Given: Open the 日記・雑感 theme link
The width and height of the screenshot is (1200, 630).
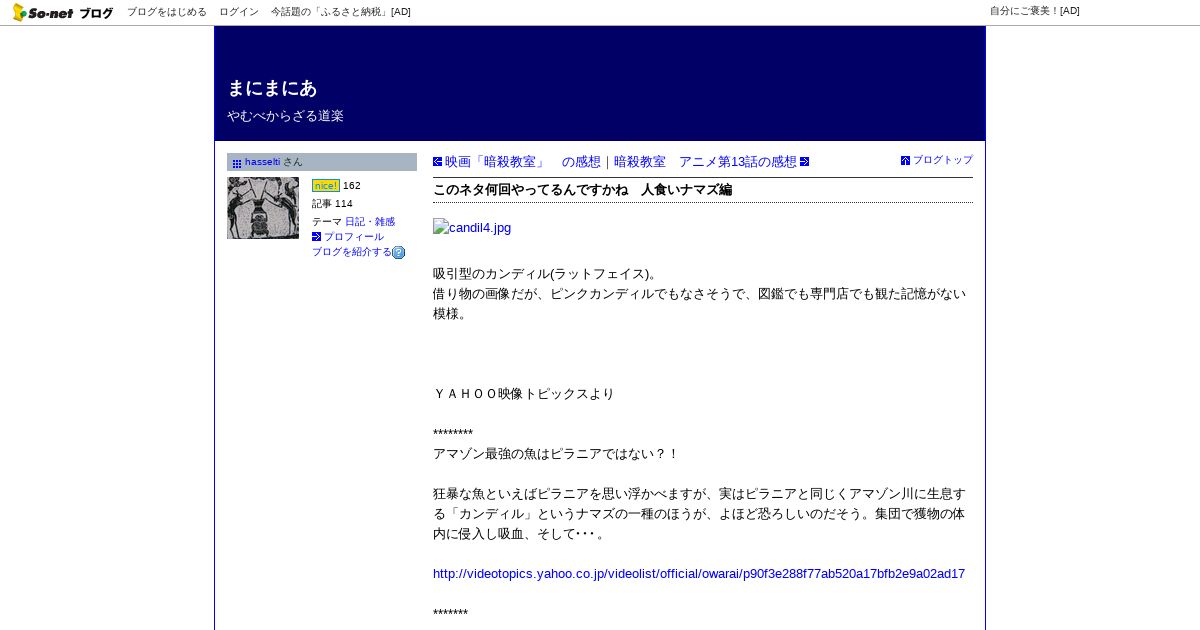Looking at the screenshot, I should [370, 221].
